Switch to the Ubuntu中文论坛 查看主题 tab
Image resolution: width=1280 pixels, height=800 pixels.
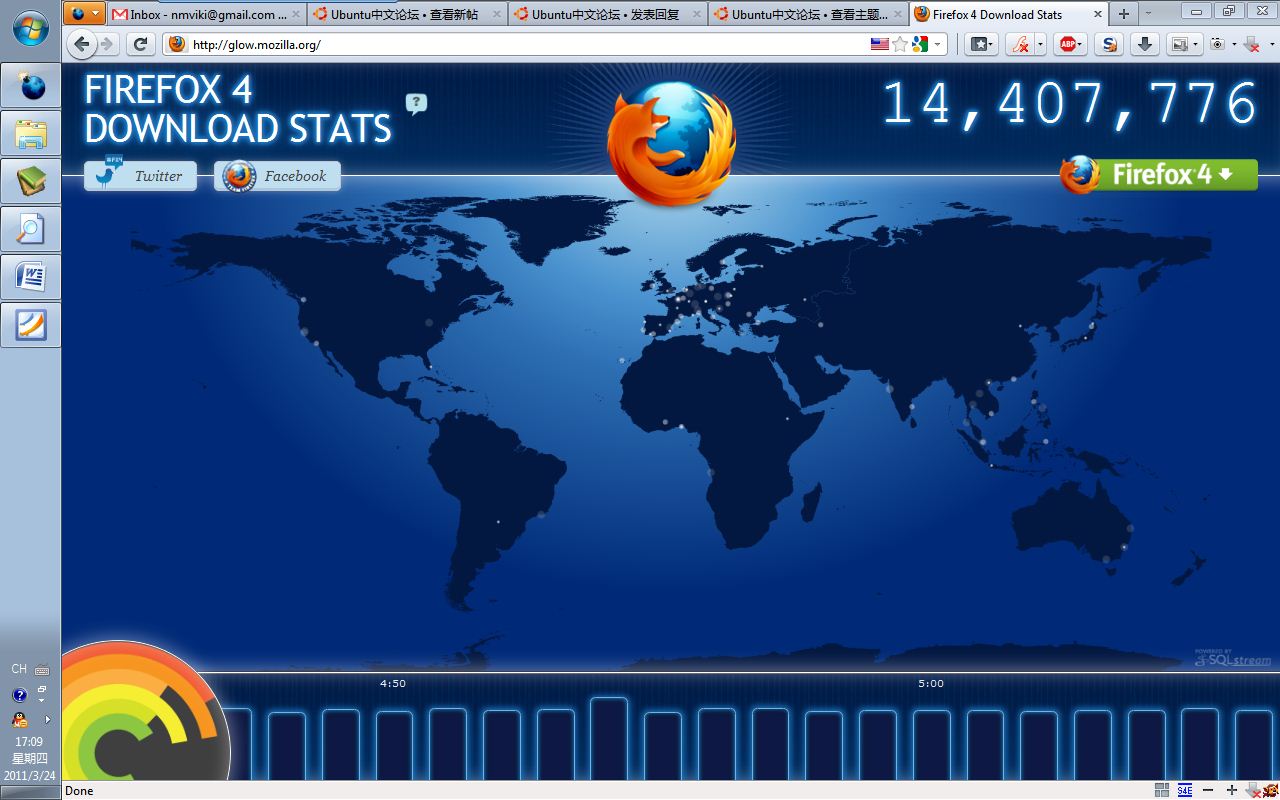coord(808,14)
